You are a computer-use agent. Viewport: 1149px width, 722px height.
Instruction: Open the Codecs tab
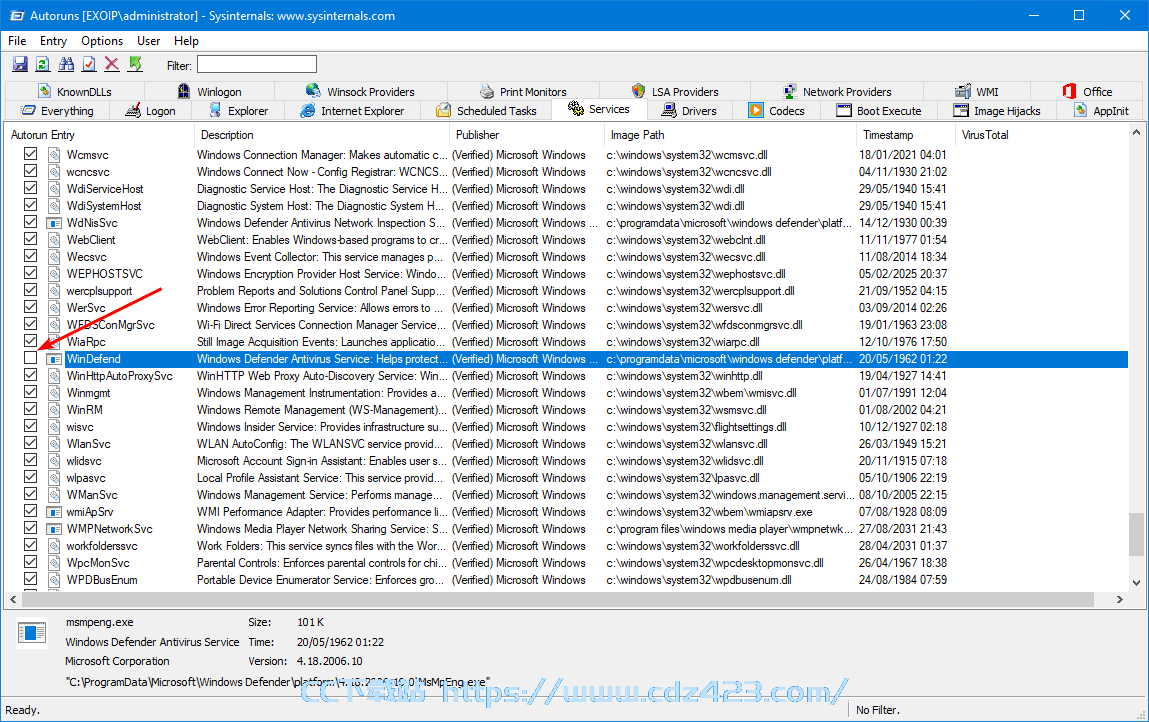click(x=777, y=111)
